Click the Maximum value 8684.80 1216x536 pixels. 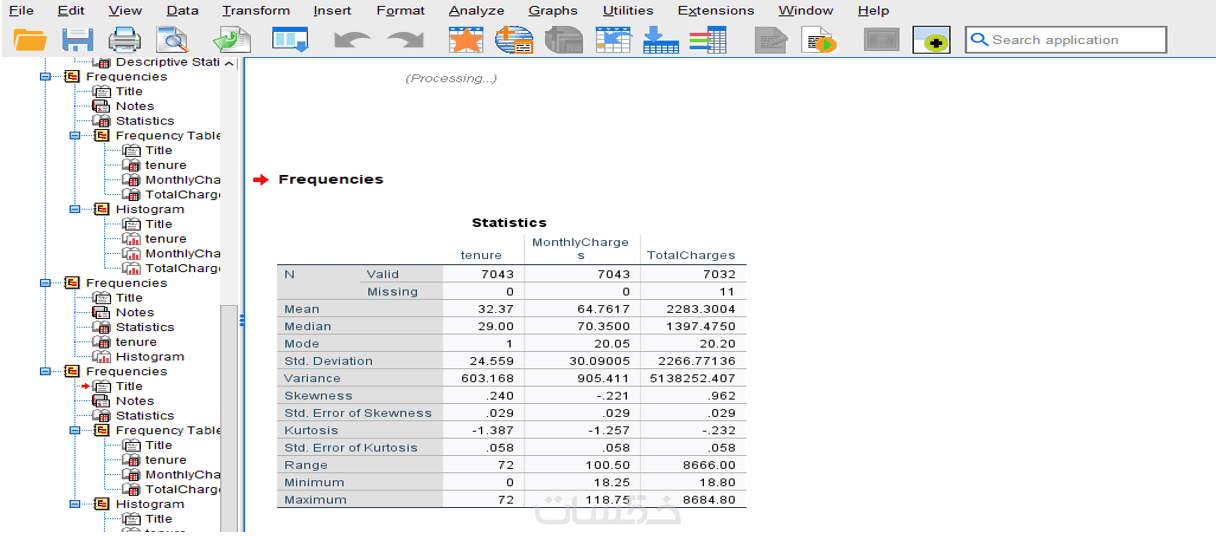point(710,500)
